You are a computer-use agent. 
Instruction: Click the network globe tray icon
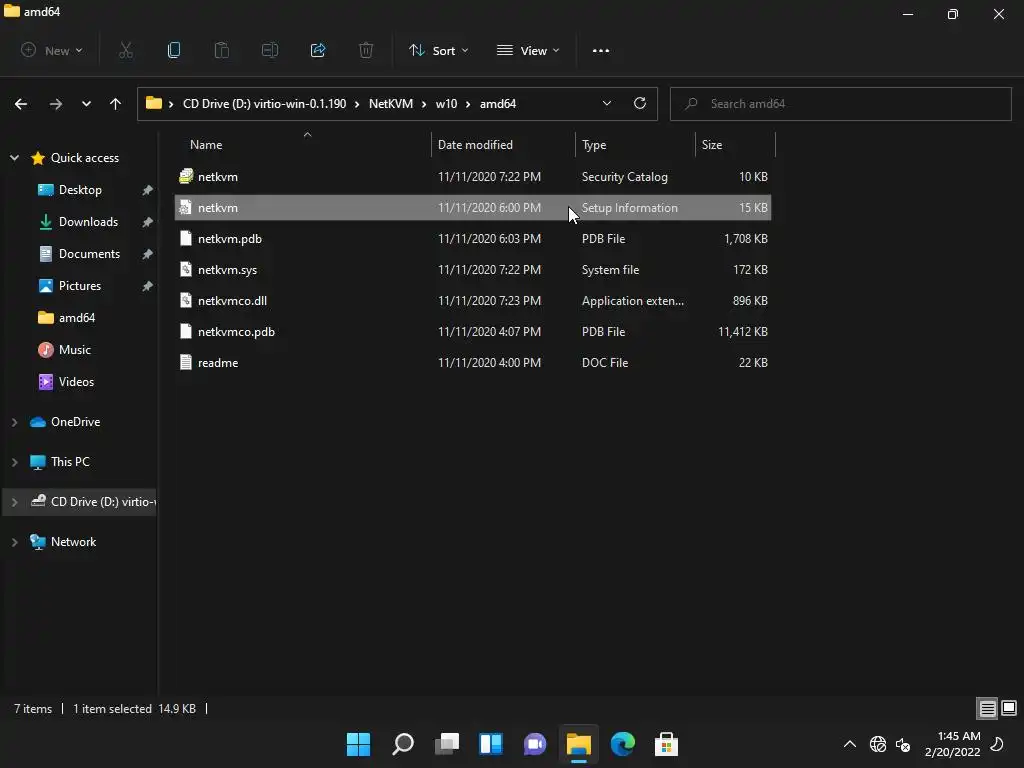pyautogui.click(x=878, y=744)
